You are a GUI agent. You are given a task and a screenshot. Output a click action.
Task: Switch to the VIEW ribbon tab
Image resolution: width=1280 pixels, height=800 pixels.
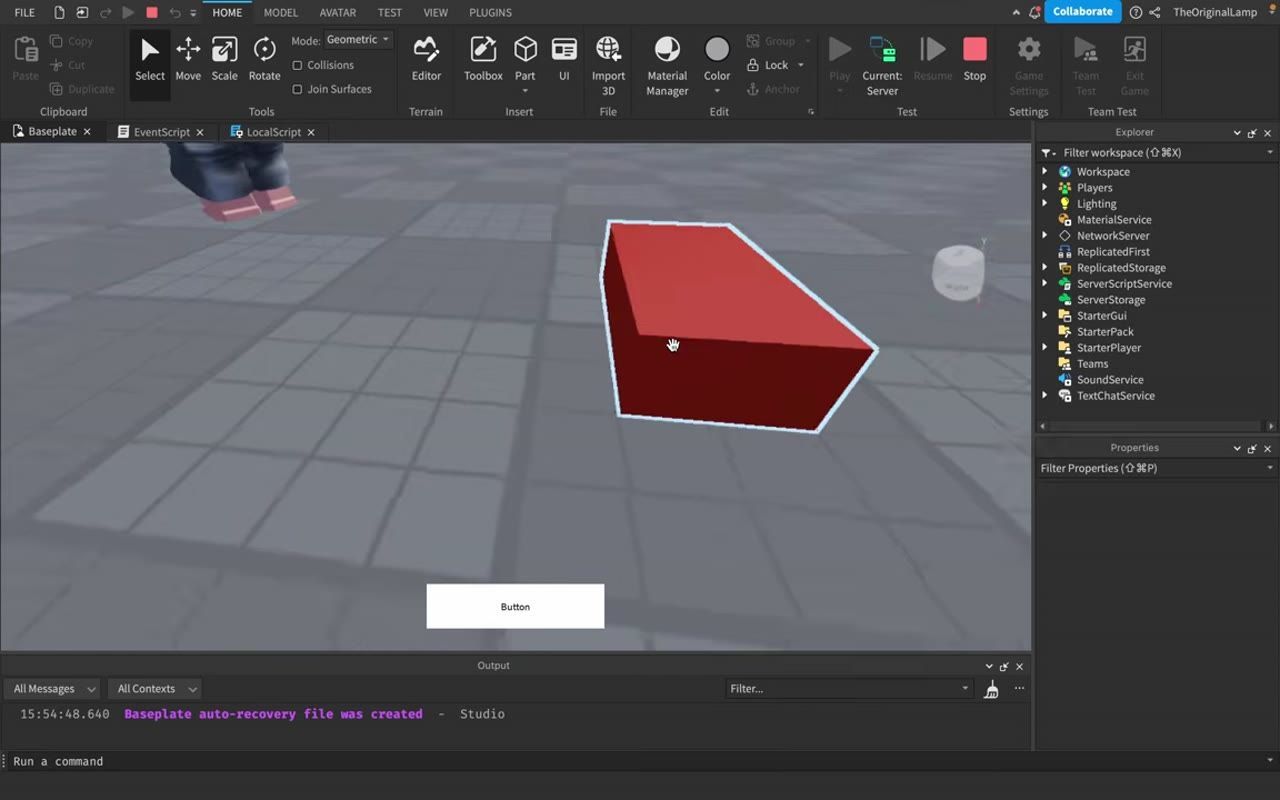(x=436, y=12)
